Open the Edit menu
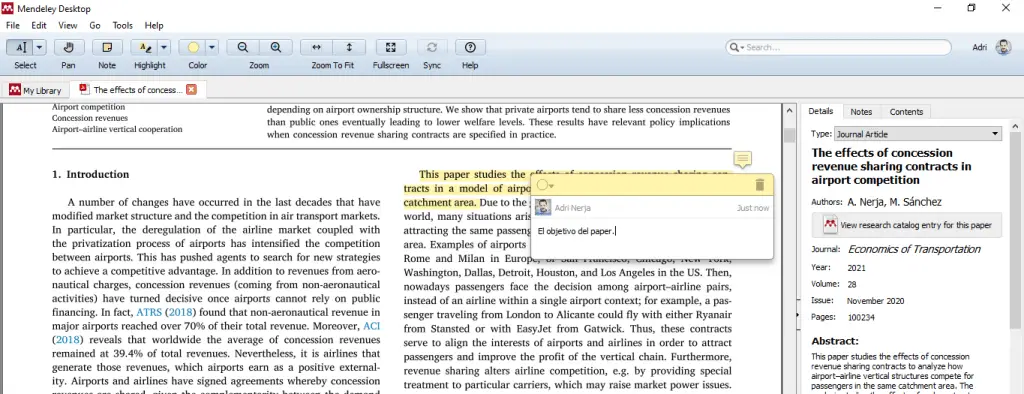The width and height of the screenshot is (1024, 394). [39, 25]
